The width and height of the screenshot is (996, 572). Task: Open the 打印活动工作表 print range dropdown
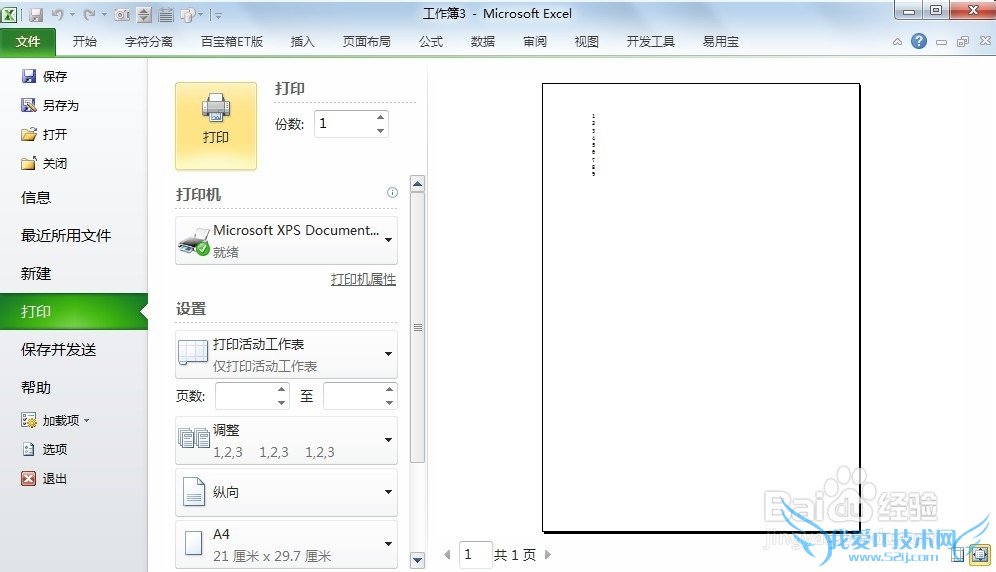pyautogui.click(x=286, y=354)
